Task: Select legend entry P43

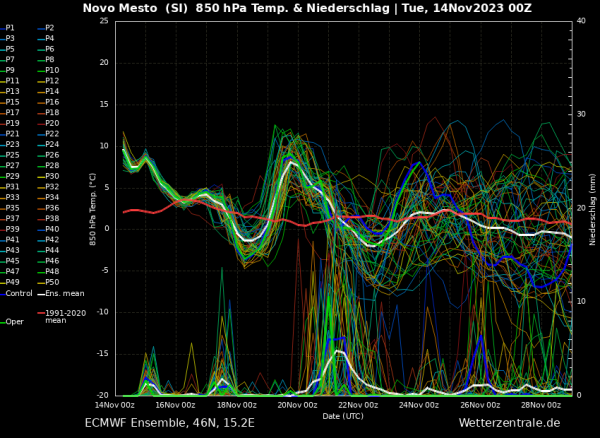Action: [10, 250]
